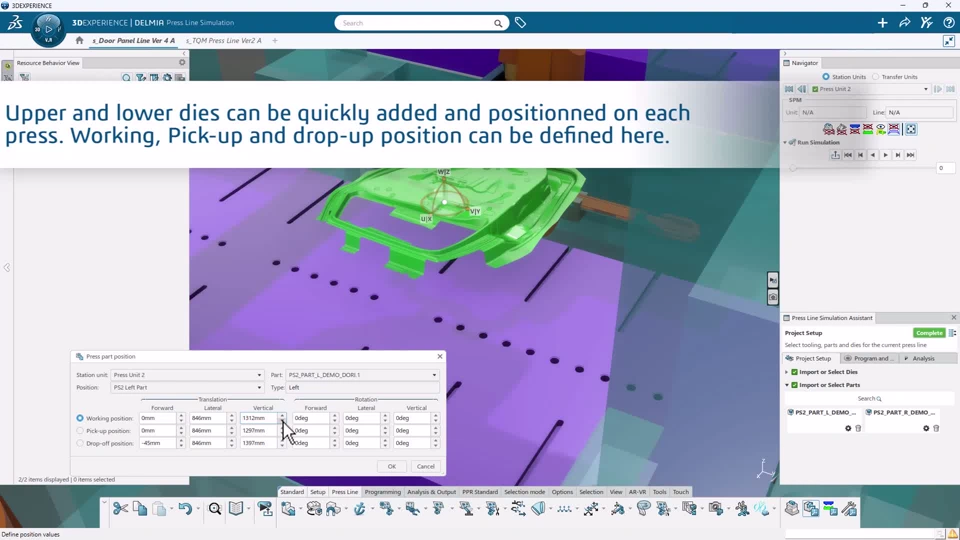Click the top Search input field
Image resolution: width=960 pixels, height=540 pixels.
pos(422,23)
